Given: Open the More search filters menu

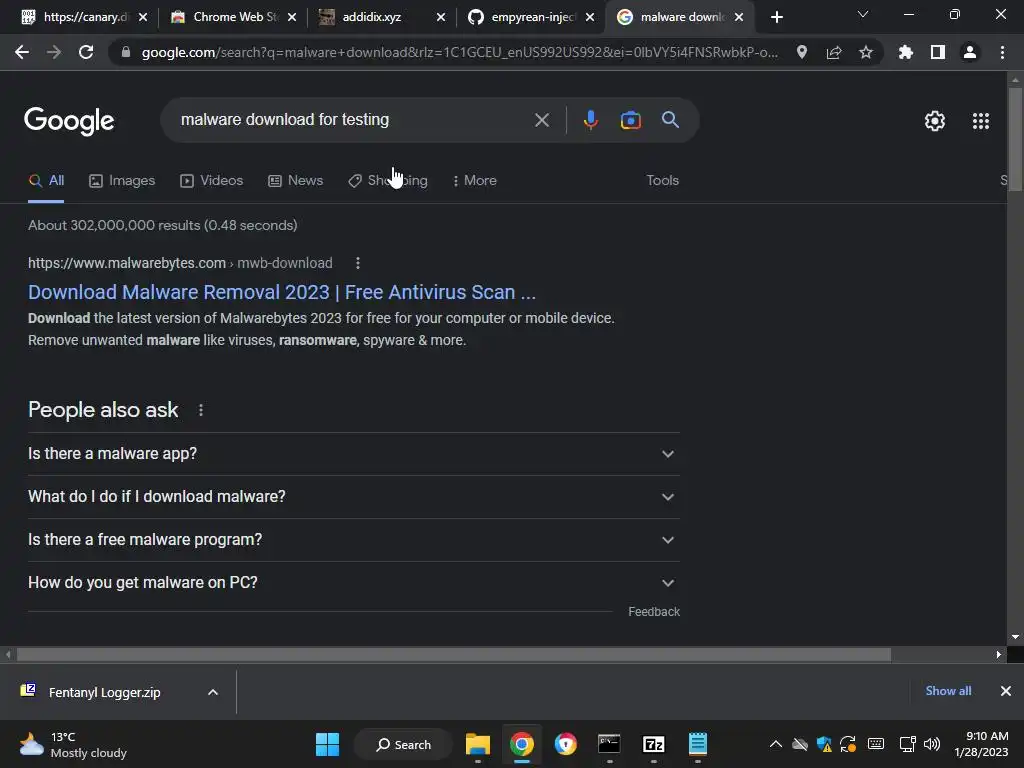Looking at the screenshot, I should click(474, 181).
